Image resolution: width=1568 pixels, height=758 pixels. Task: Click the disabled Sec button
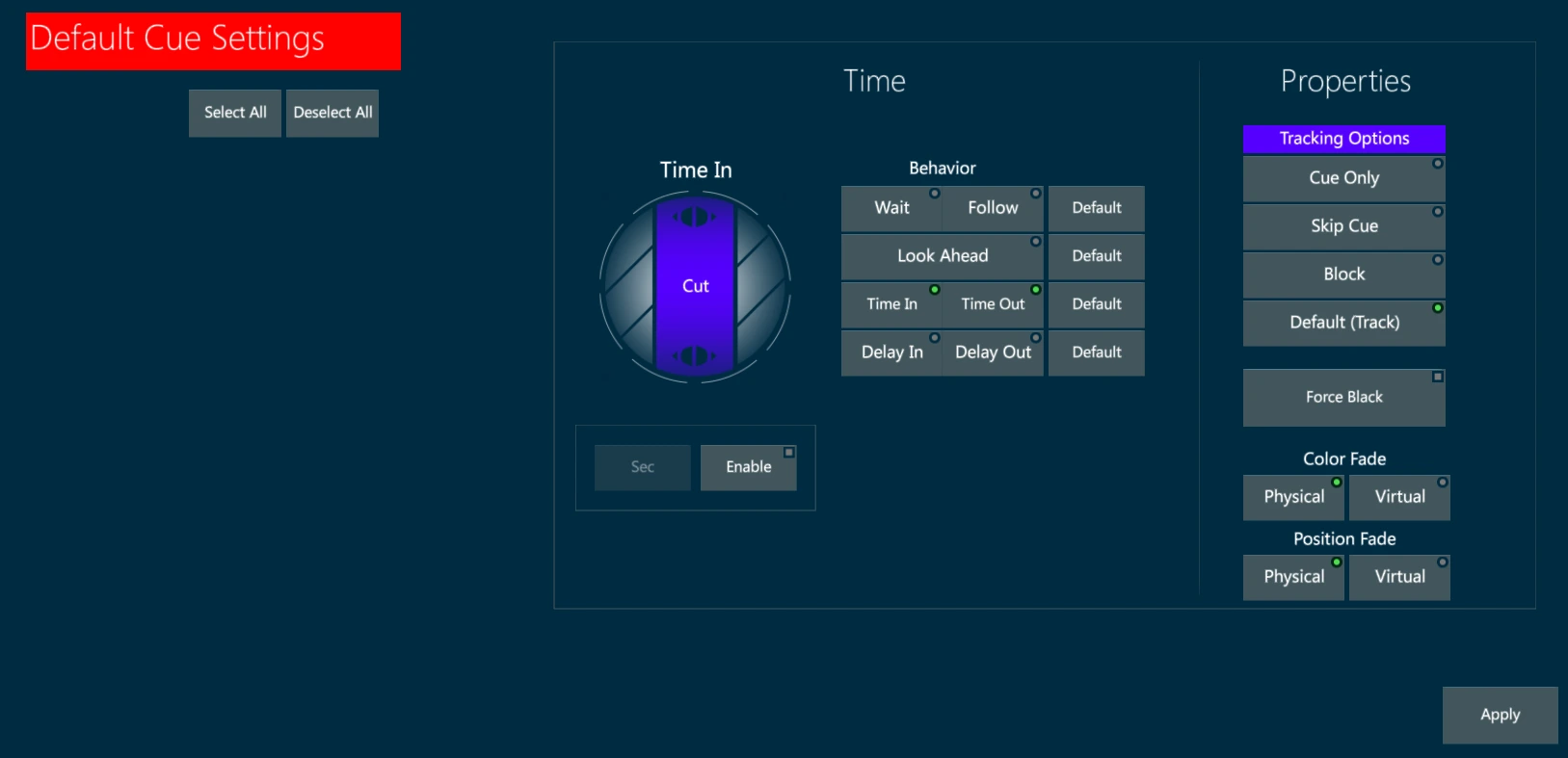642,467
